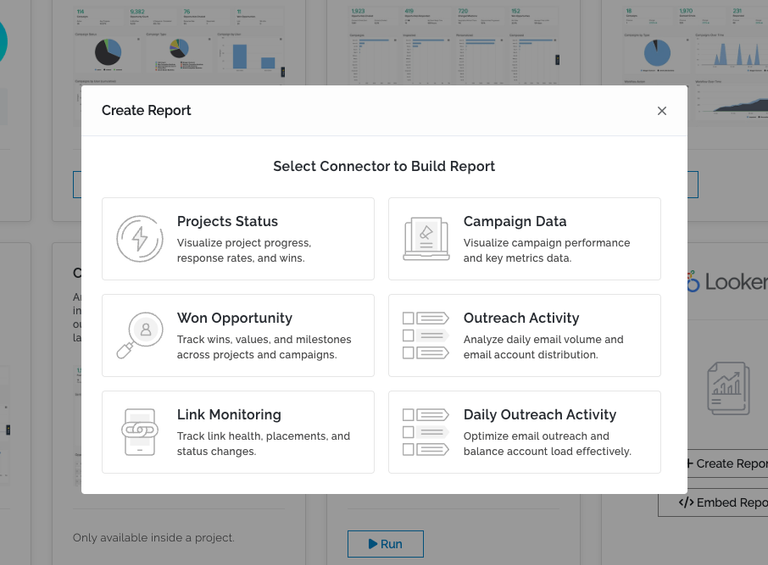Click the Daily Outreach Activity list icon

pyautogui.click(x=426, y=432)
